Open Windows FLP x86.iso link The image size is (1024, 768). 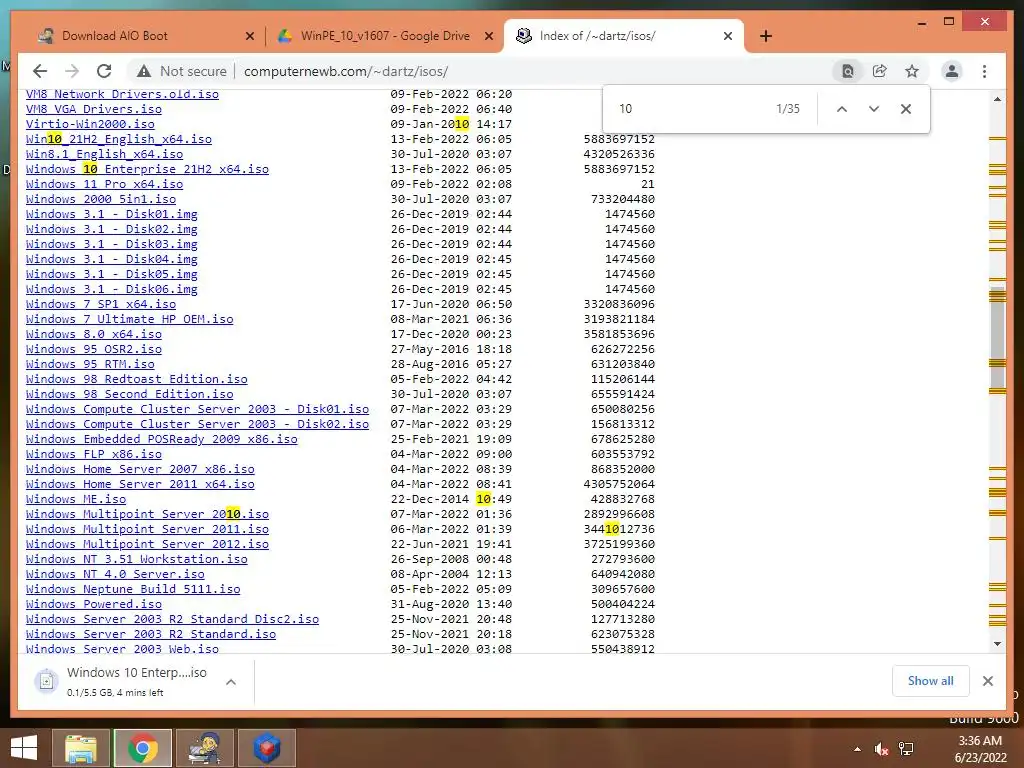(93, 455)
